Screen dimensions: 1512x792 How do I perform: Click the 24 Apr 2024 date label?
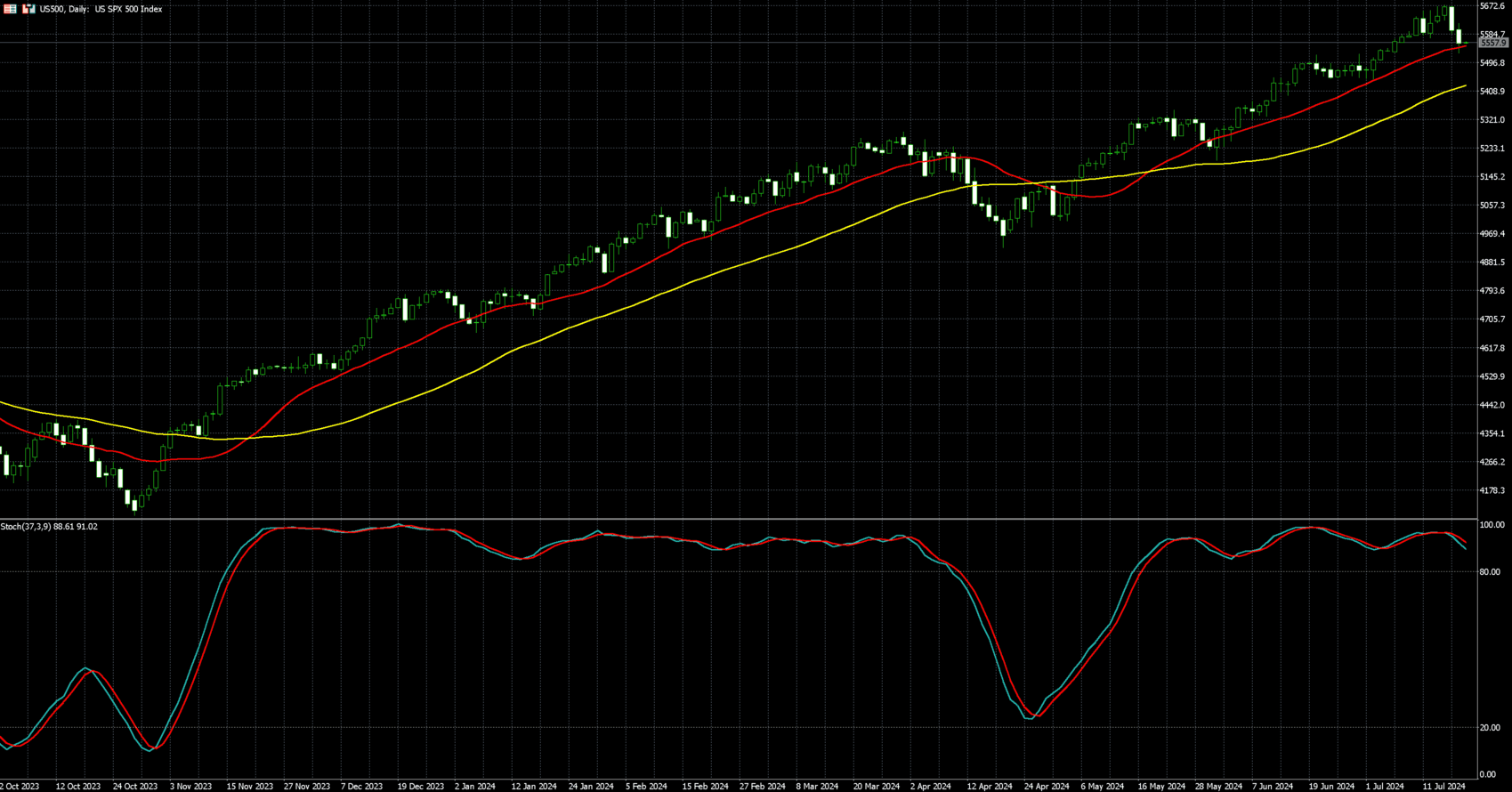pyautogui.click(x=1047, y=787)
